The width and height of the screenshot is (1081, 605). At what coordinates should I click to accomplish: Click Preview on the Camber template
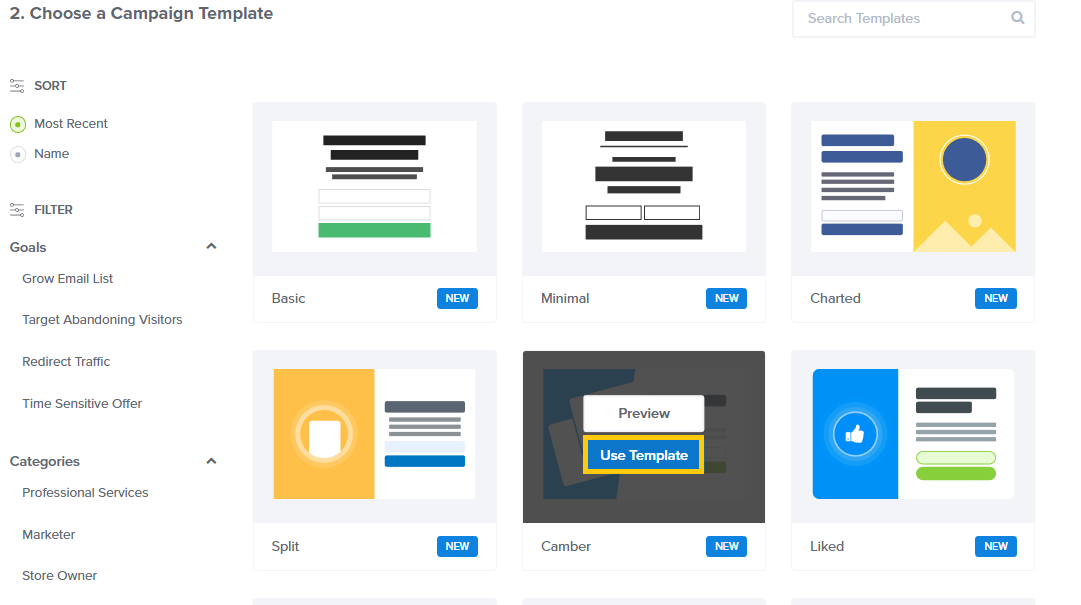coord(643,413)
